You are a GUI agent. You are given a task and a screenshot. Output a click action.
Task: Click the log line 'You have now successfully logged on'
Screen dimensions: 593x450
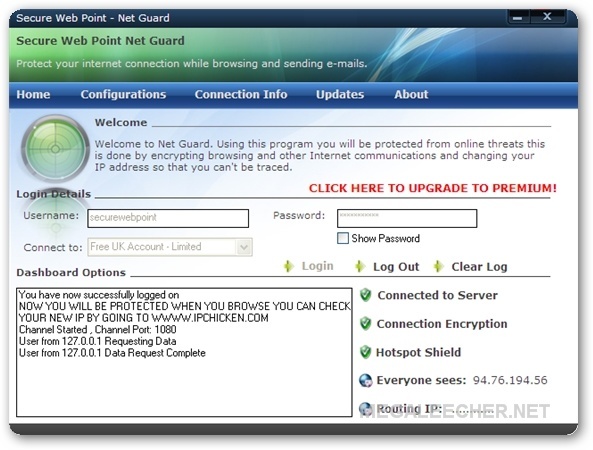(99, 295)
